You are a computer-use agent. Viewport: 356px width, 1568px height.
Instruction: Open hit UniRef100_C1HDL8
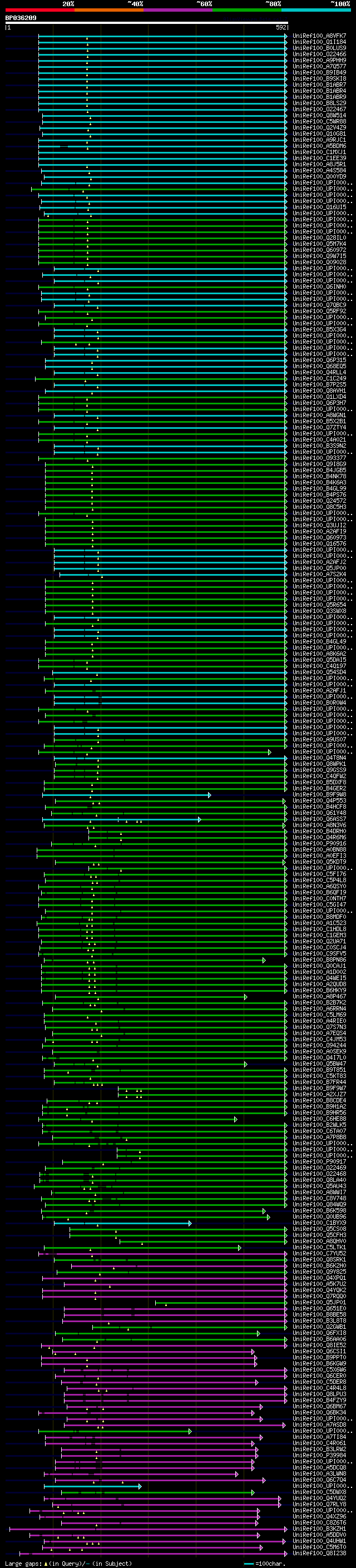(x=319, y=929)
